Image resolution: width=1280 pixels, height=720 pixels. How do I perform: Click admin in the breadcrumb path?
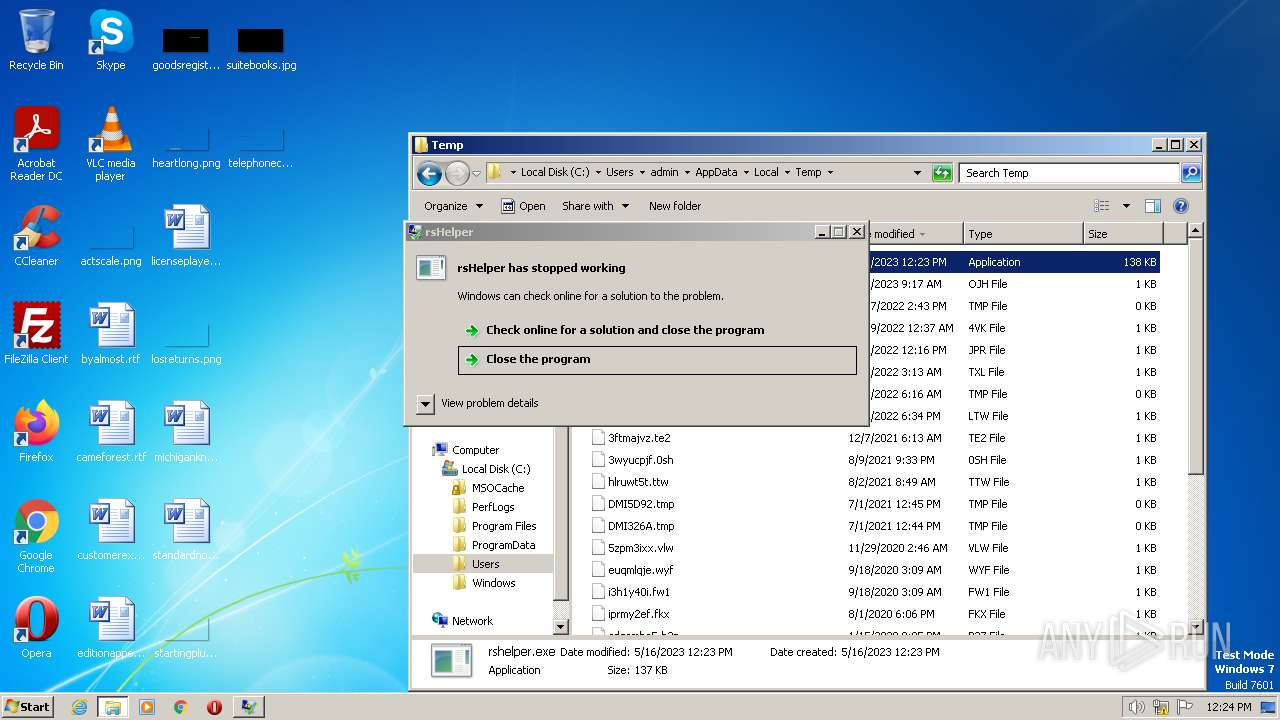[664, 173]
